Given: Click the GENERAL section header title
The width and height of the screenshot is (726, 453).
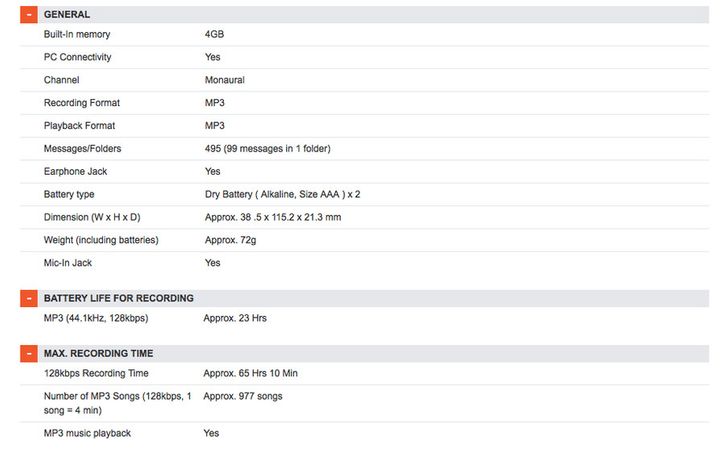Looking at the screenshot, I should pyautogui.click(x=67, y=15).
